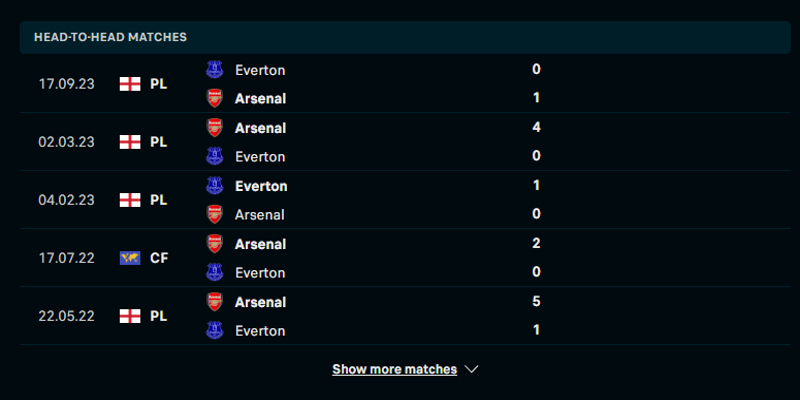Select Head-to-Head Matches header
The height and width of the screenshot is (400, 800).
[x=111, y=37]
